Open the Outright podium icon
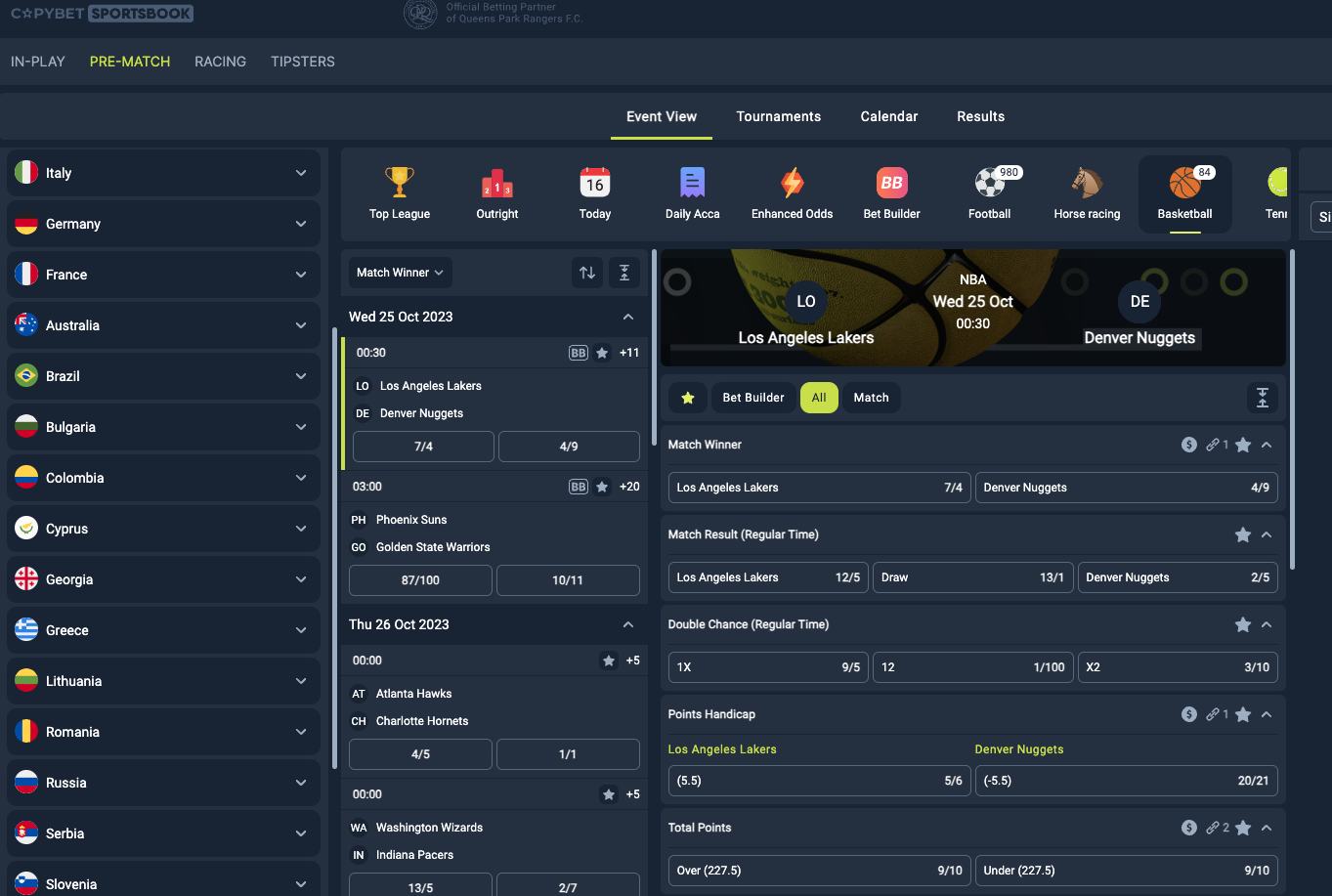 pos(497,183)
